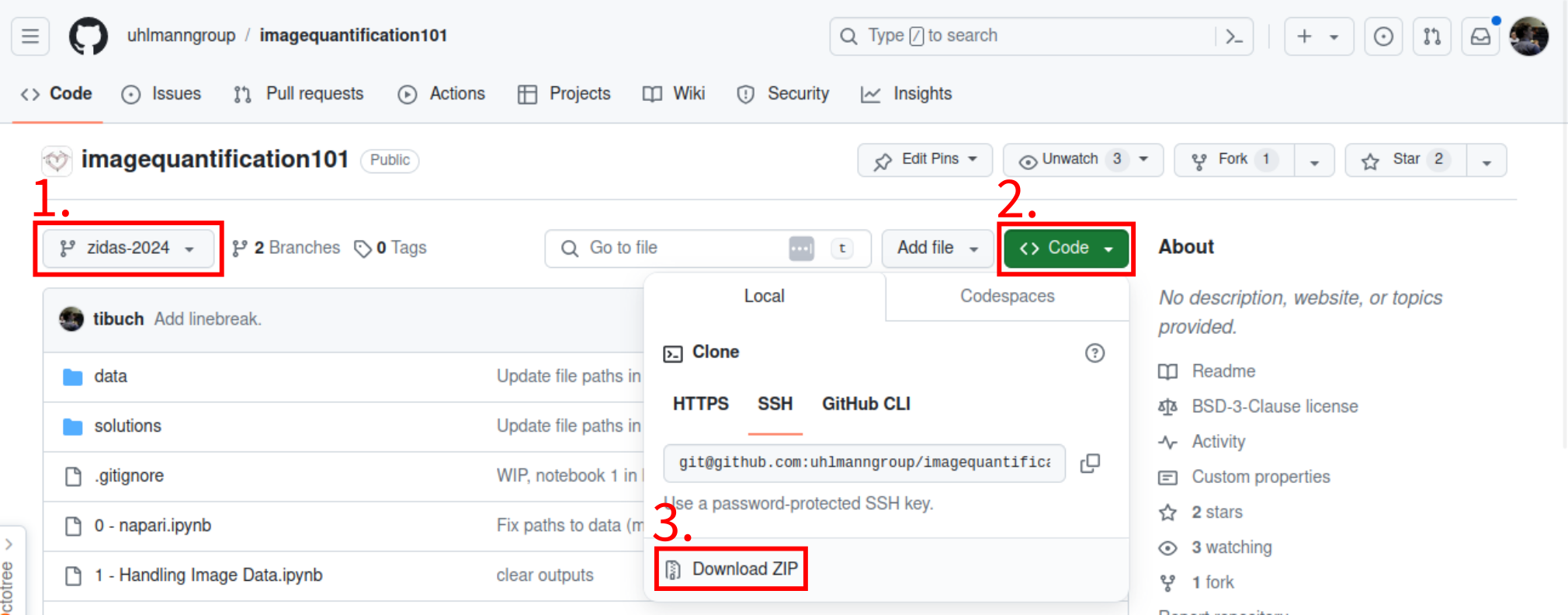Switch to the Code tab
1568x615 pixels.
pos(57,94)
